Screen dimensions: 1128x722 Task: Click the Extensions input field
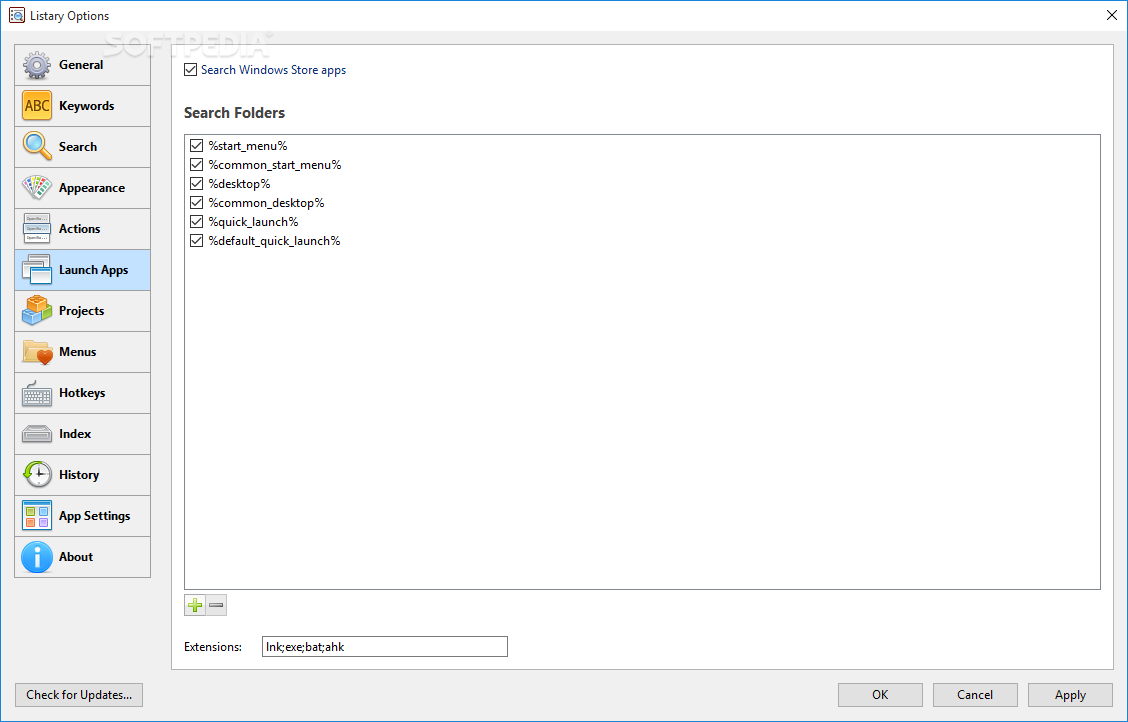click(x=385, y=646)
